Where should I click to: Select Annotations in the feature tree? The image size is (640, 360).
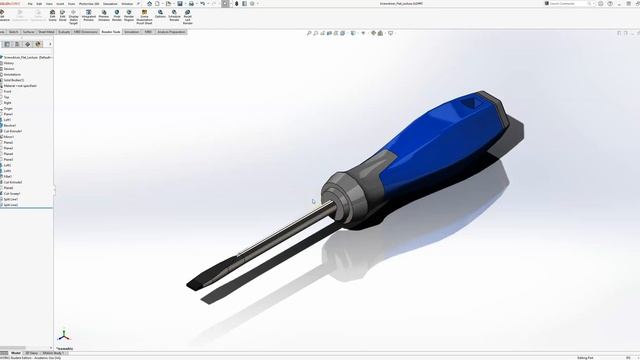pyautogui.click(x=12, y=75)
